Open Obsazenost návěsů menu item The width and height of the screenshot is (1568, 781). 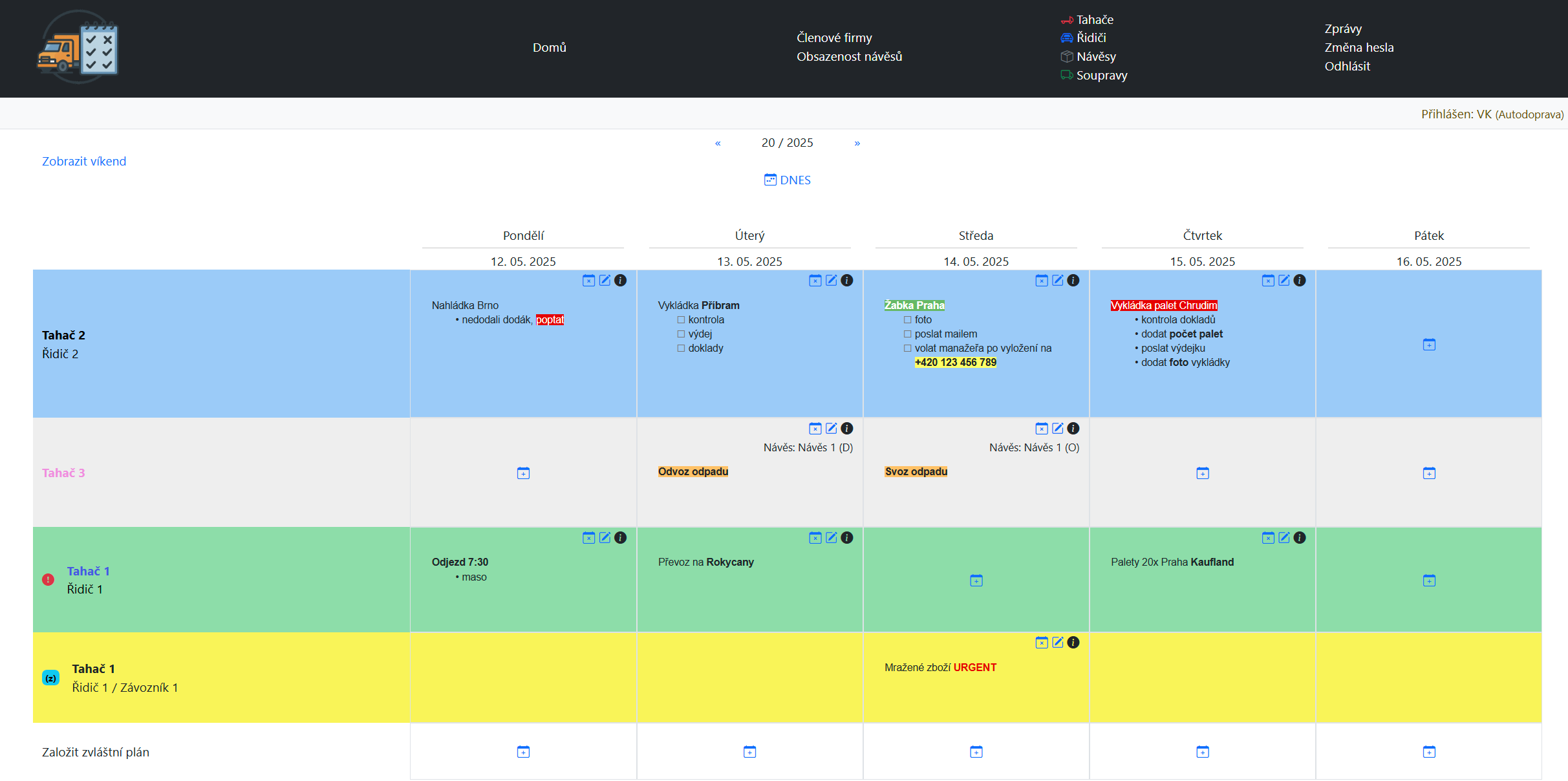(849, 57)
